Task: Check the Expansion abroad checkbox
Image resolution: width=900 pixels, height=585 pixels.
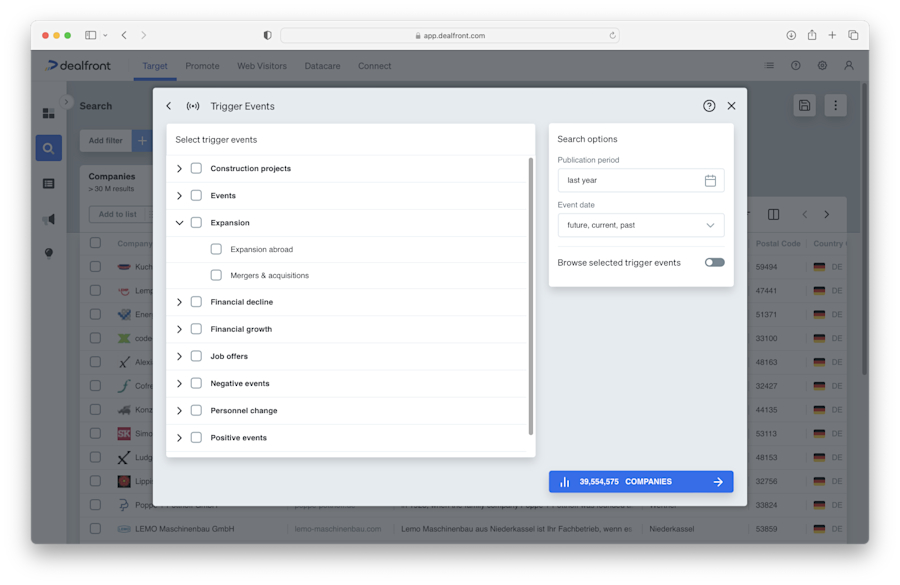Action: [216, 248]
